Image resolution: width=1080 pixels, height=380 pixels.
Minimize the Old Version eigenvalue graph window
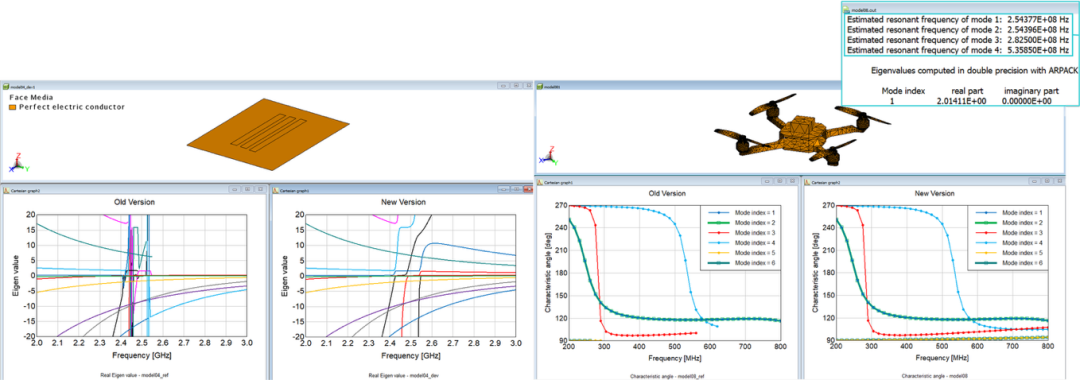(234, 188)
